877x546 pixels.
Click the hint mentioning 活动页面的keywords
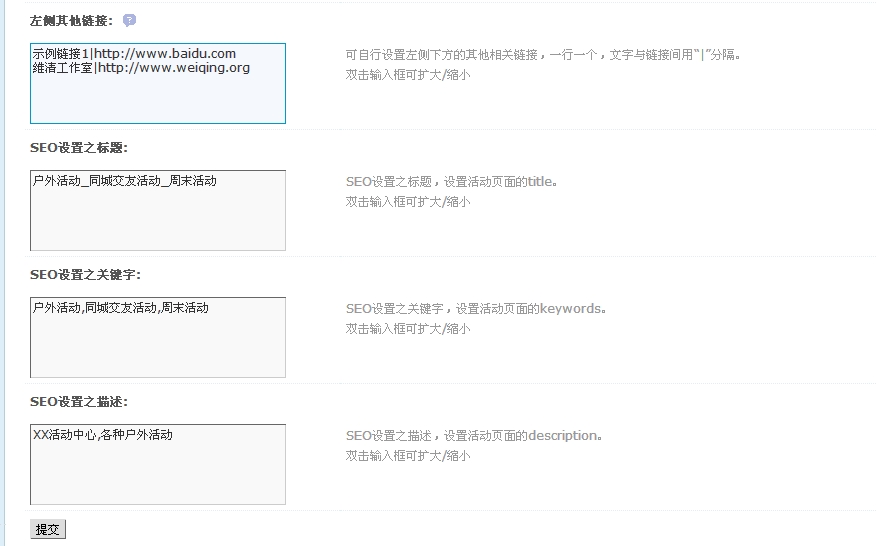476,309
